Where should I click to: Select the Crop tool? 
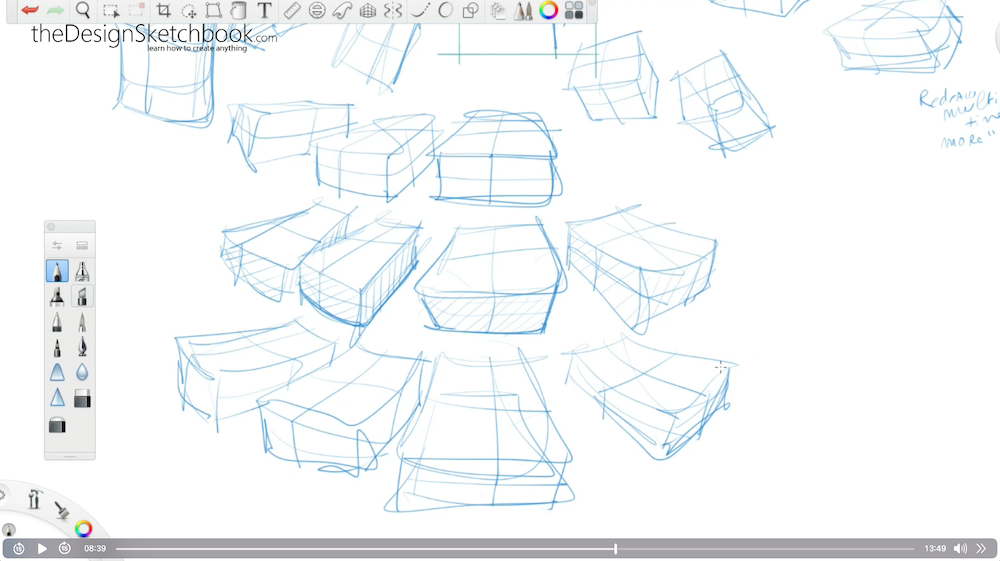tap(164, 10)
